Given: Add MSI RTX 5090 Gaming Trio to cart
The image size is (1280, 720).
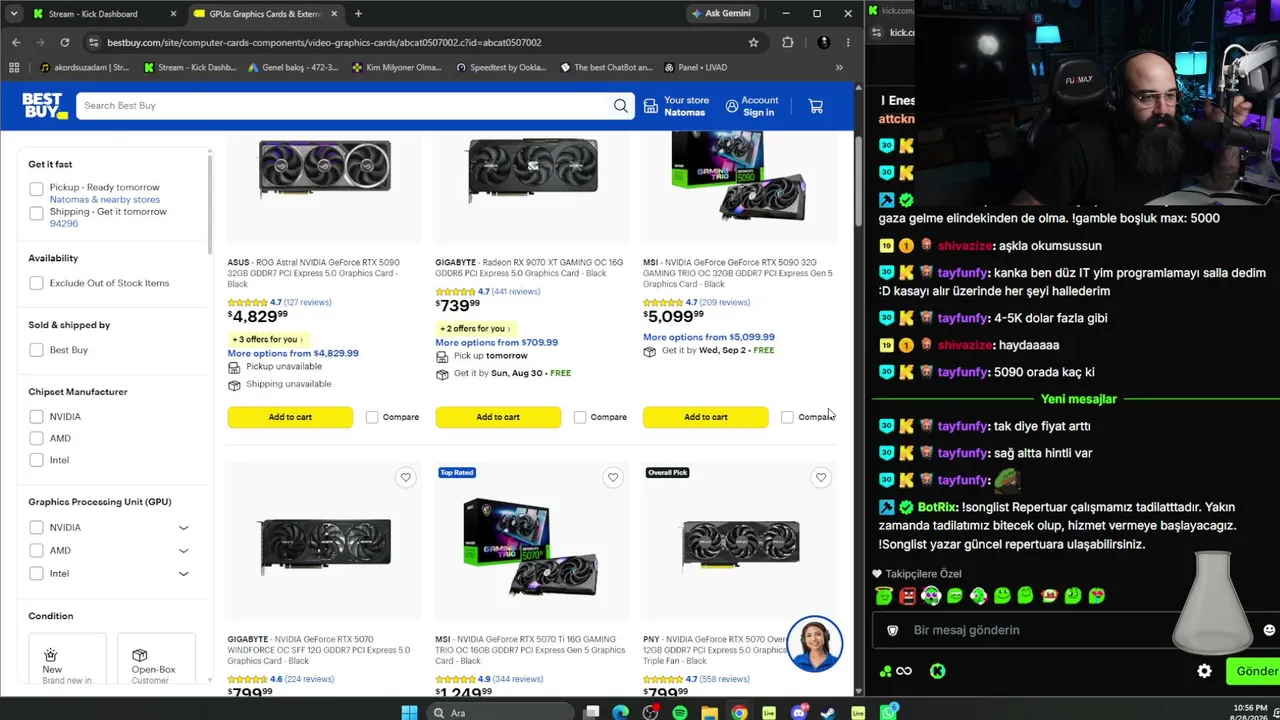Looking at the screenshot, I should pyautogui.click(x=706, y=417).
